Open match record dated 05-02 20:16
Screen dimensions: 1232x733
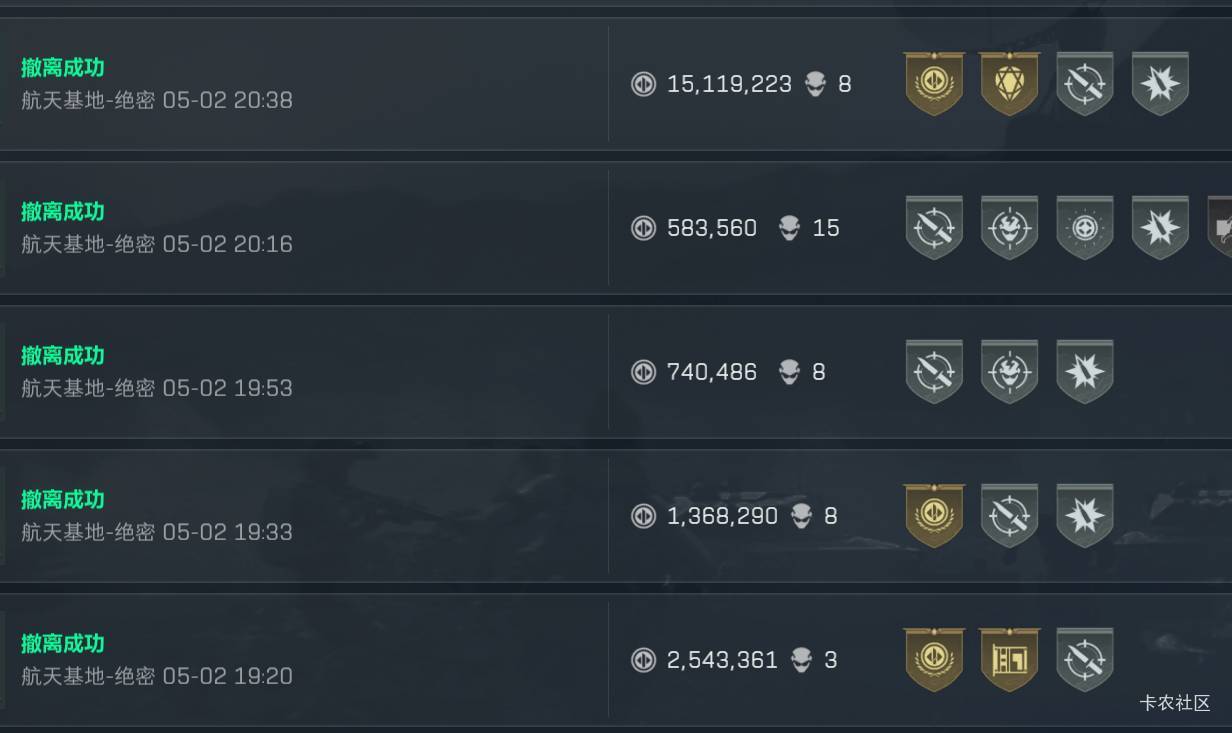[616, 228]
